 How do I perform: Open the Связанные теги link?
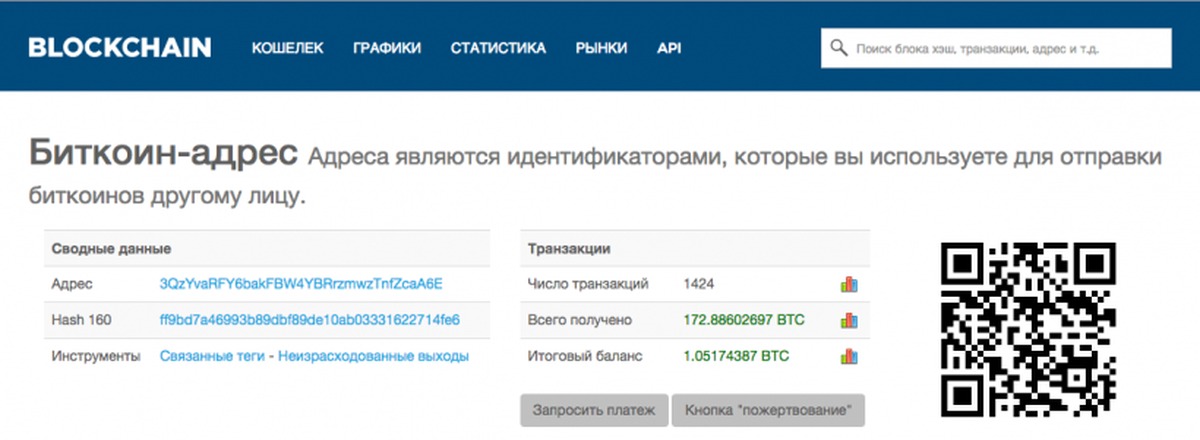210,356
